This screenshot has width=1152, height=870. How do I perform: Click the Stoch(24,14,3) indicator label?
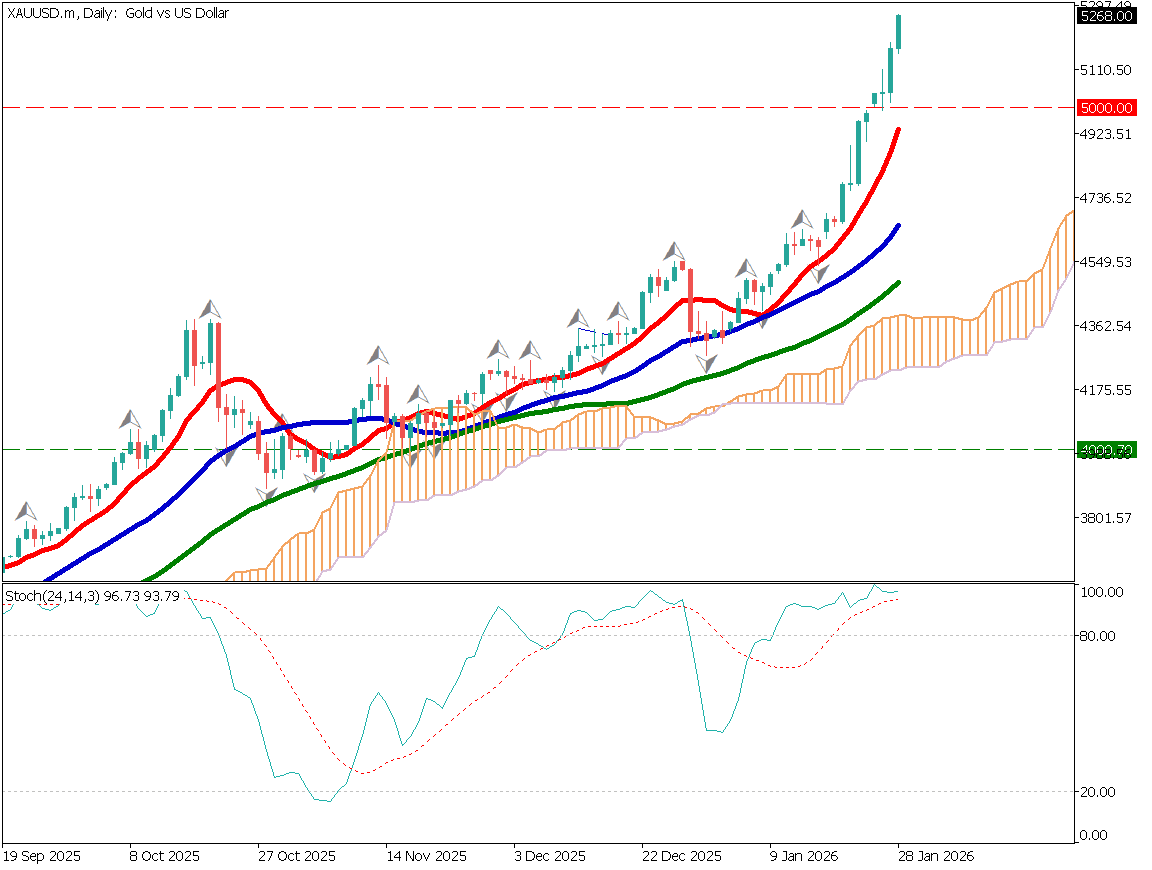click(88, 594)
